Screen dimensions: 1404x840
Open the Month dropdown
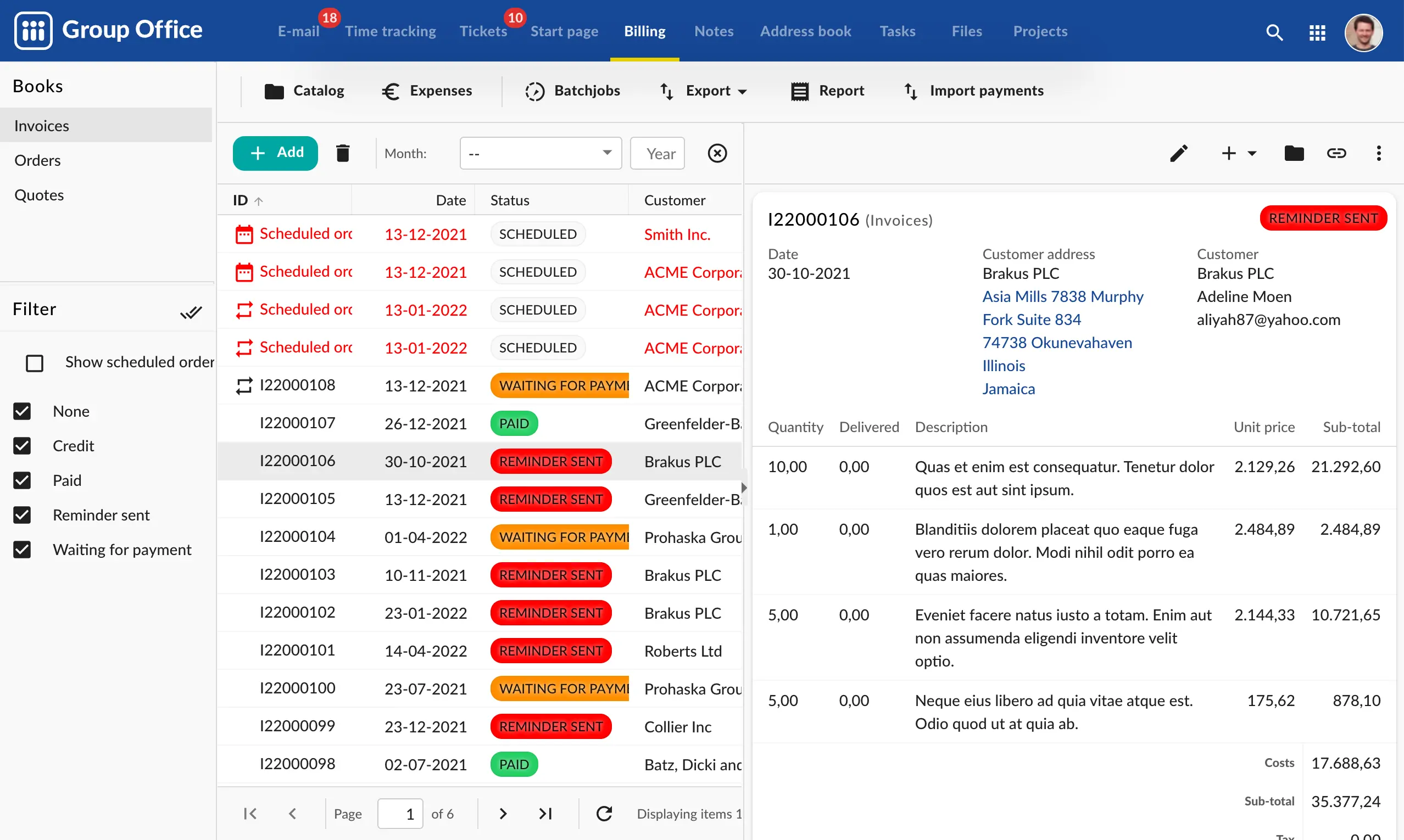[540, 153]
